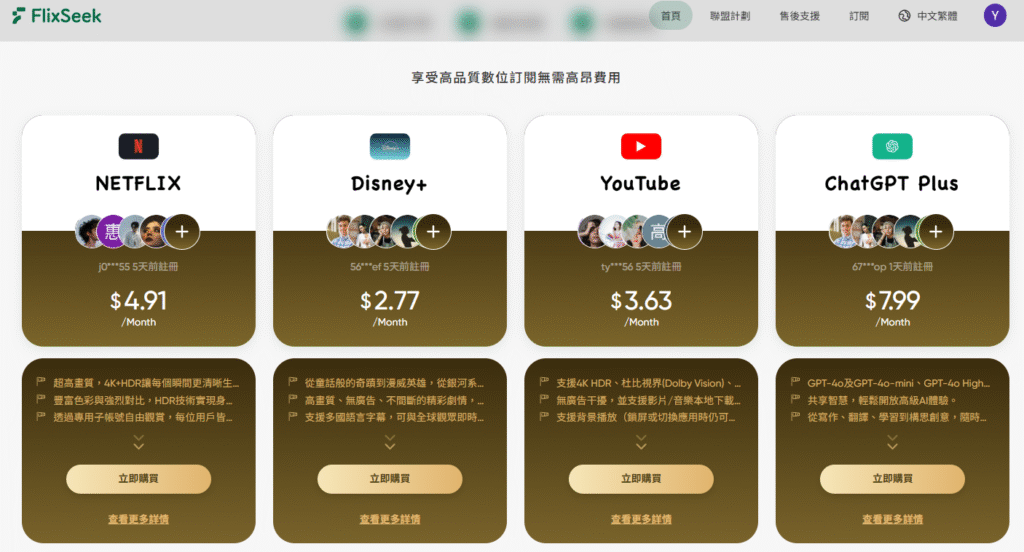
Task: Click the flag icon beside 超高畫質 feature
Action: tap(40, 382)
